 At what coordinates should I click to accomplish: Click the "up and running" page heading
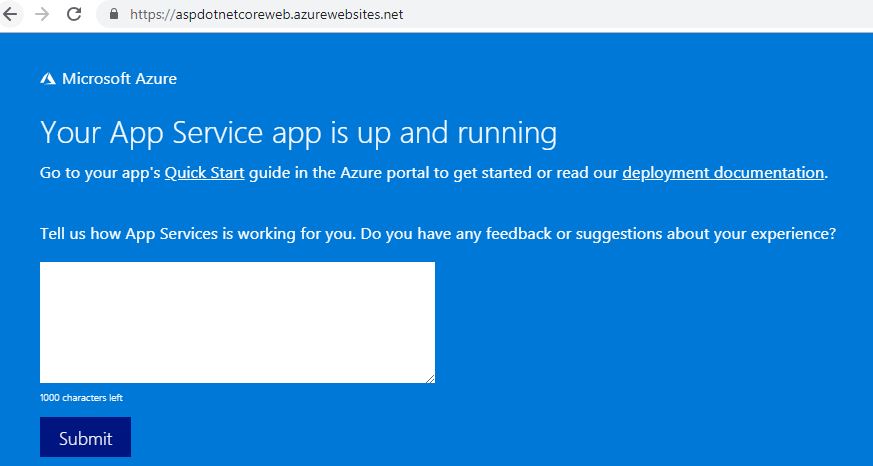click(x=298, y=134)
